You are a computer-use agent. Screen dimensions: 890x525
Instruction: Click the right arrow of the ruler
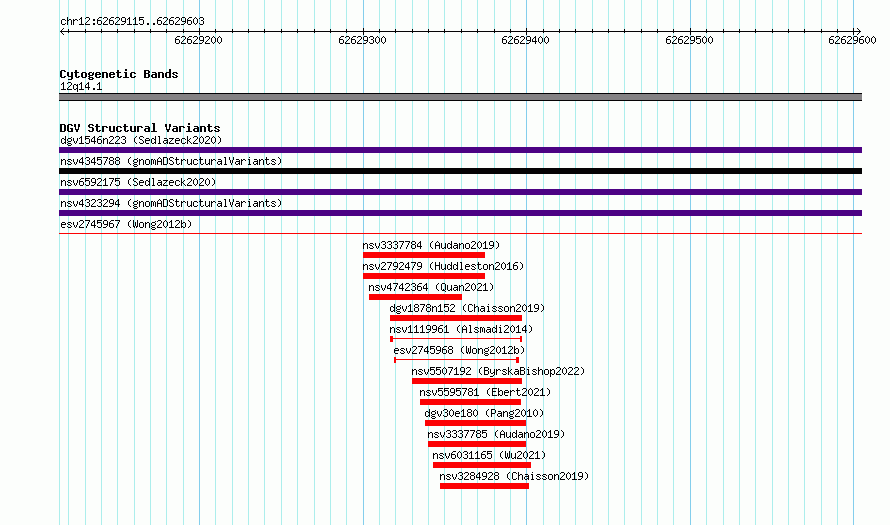pyautogui.click(x=858, y=31)
